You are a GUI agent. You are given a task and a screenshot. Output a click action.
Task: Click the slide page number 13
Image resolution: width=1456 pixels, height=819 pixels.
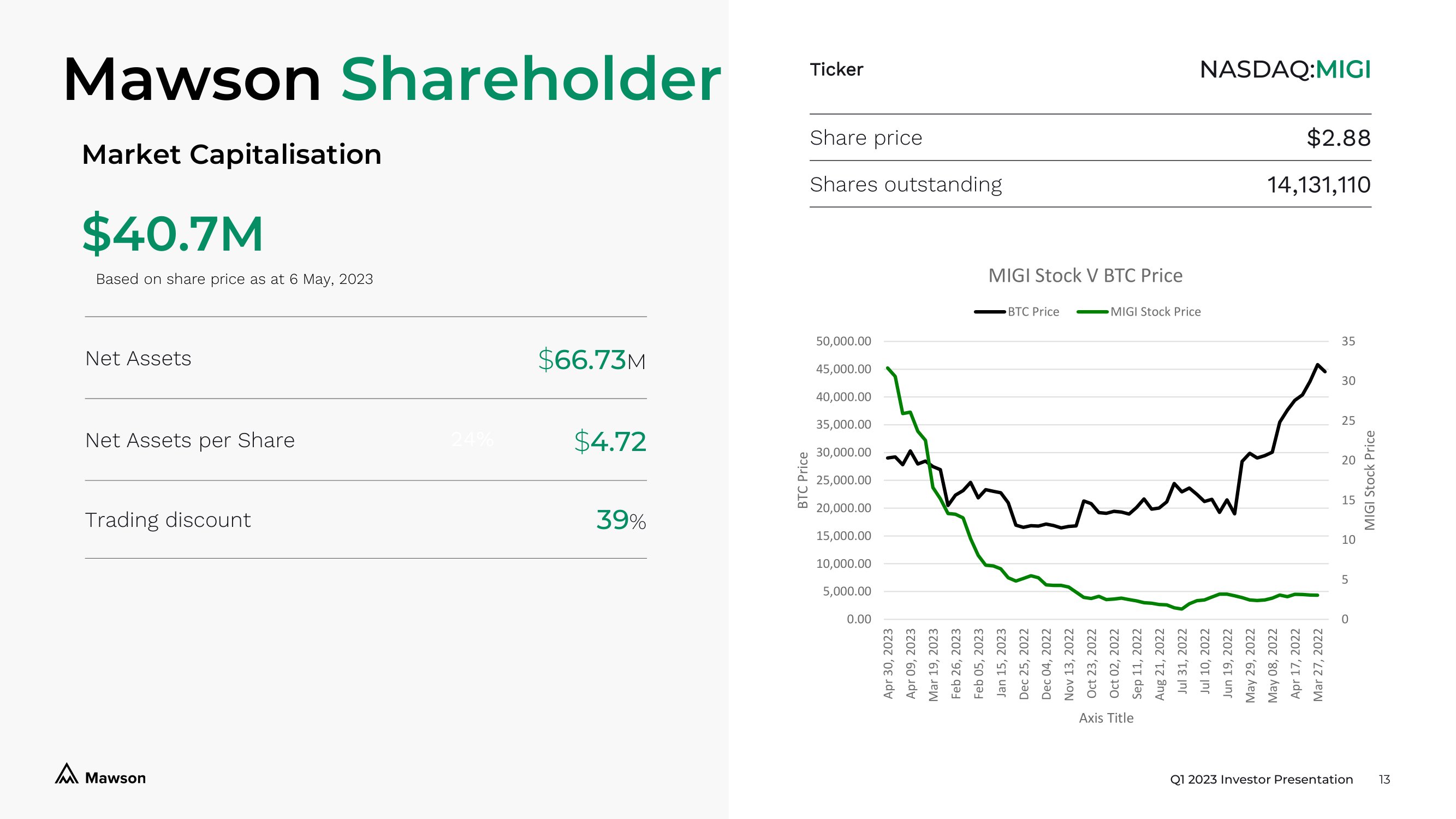tap(1384, 780)
